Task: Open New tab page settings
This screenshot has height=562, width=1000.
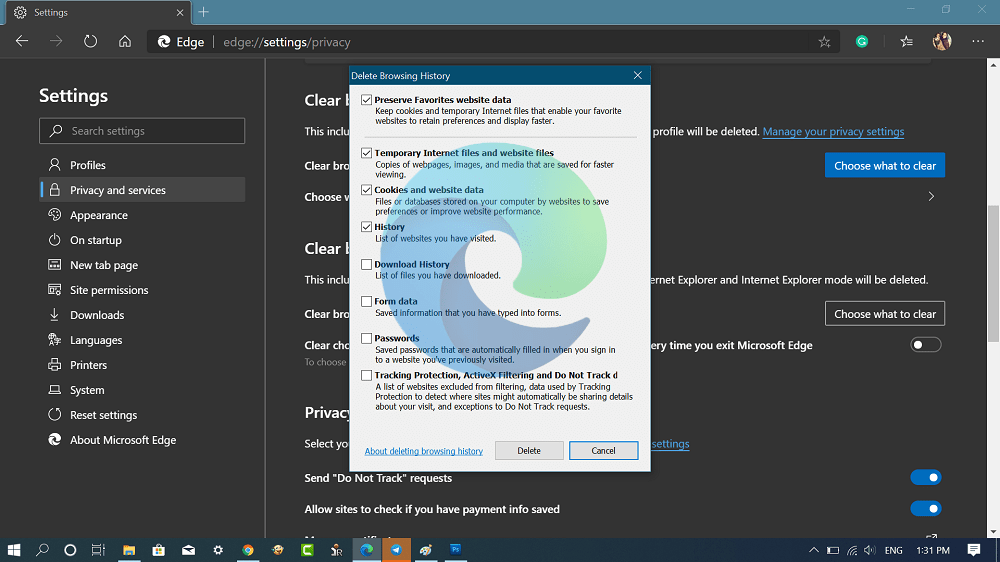Action: (x=142, y=265)
